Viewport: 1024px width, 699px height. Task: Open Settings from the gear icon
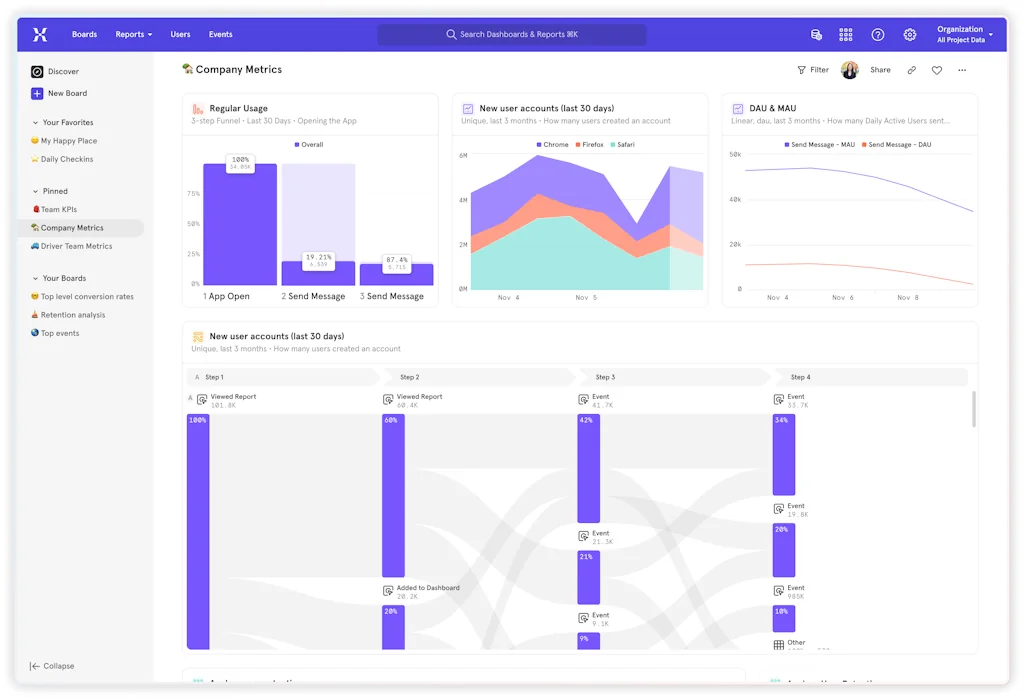(909, 34)
